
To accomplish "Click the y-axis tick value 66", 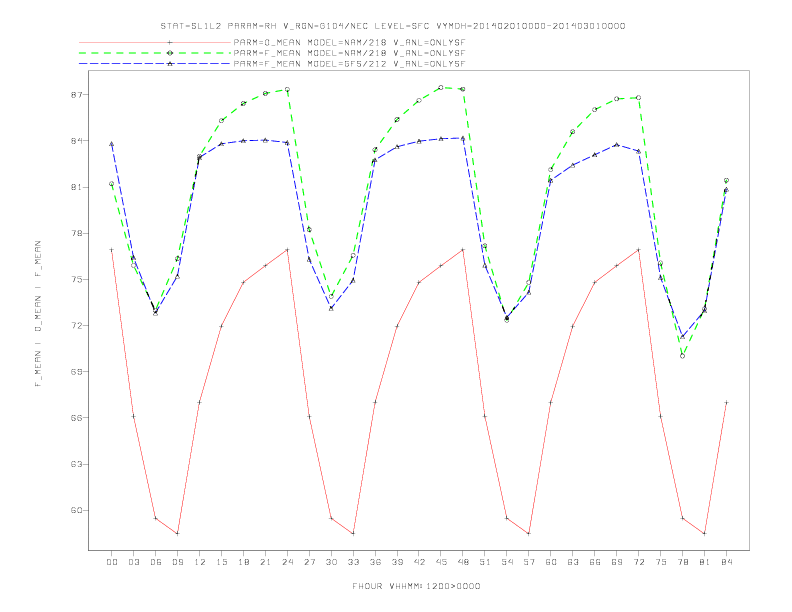I will click(76, 418).
